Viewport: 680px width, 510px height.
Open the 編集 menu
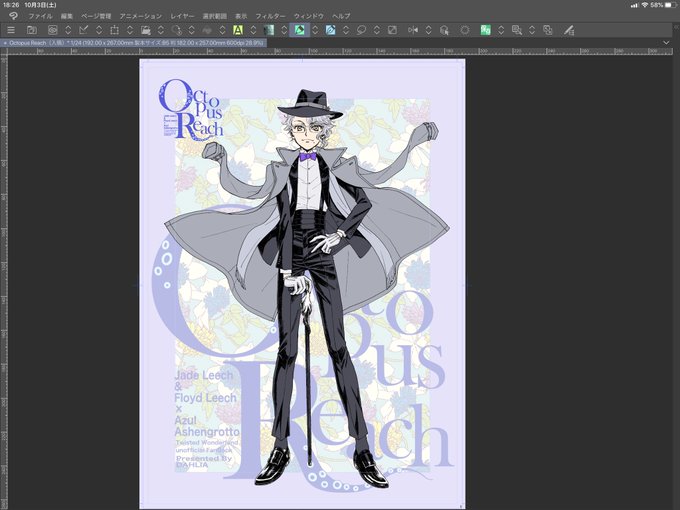tap(67, 16)
